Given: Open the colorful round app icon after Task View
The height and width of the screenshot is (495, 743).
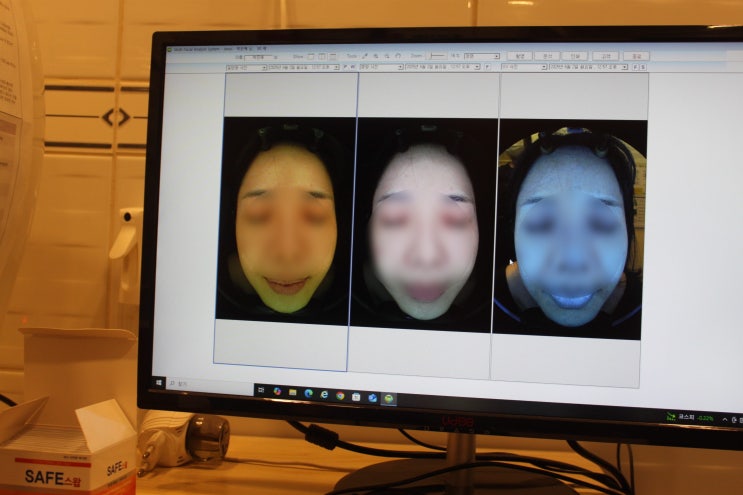Looking at the screenshot, I should pos(277,391).
